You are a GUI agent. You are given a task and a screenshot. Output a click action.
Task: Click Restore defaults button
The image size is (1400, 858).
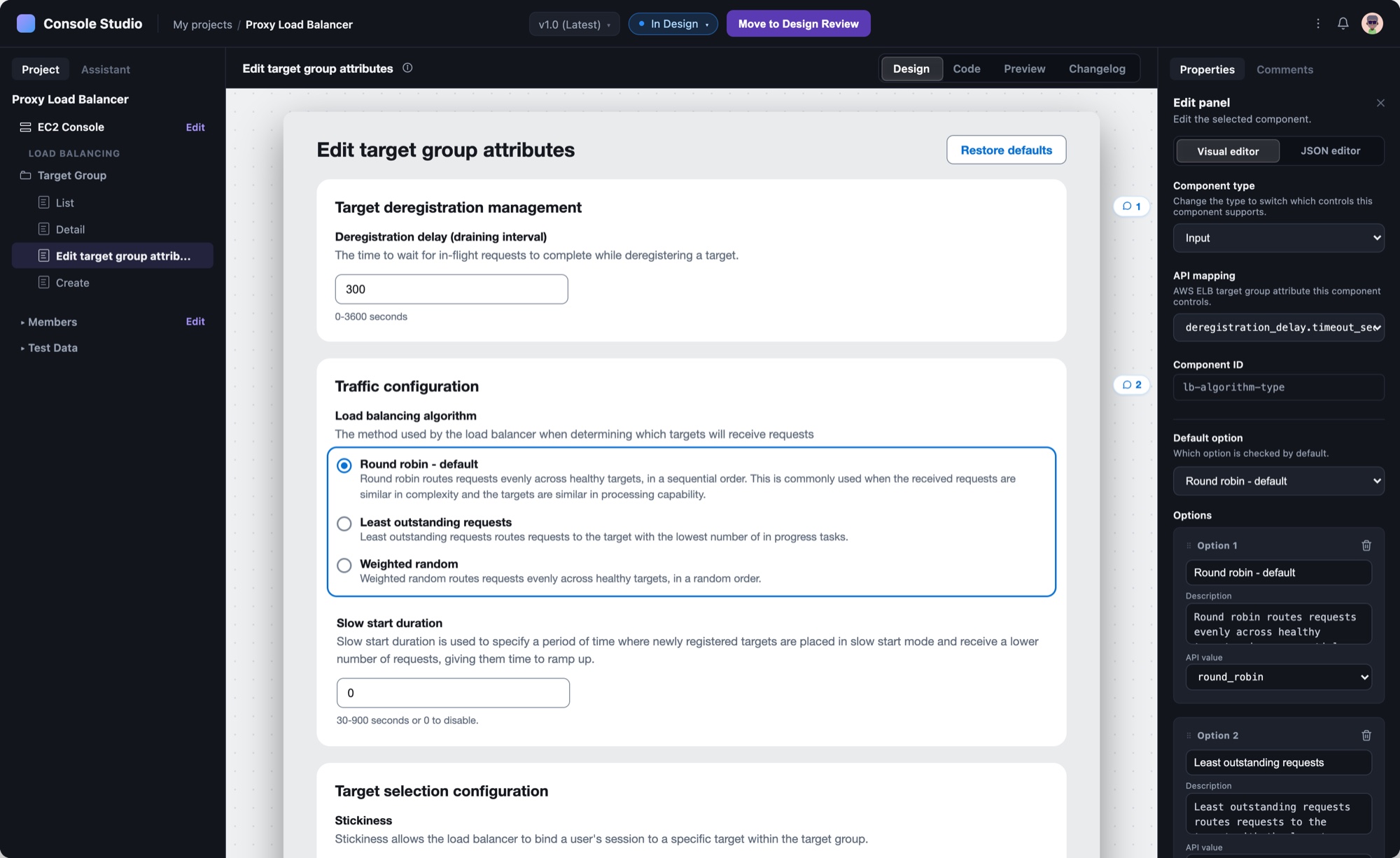(x=1006, y=150)
